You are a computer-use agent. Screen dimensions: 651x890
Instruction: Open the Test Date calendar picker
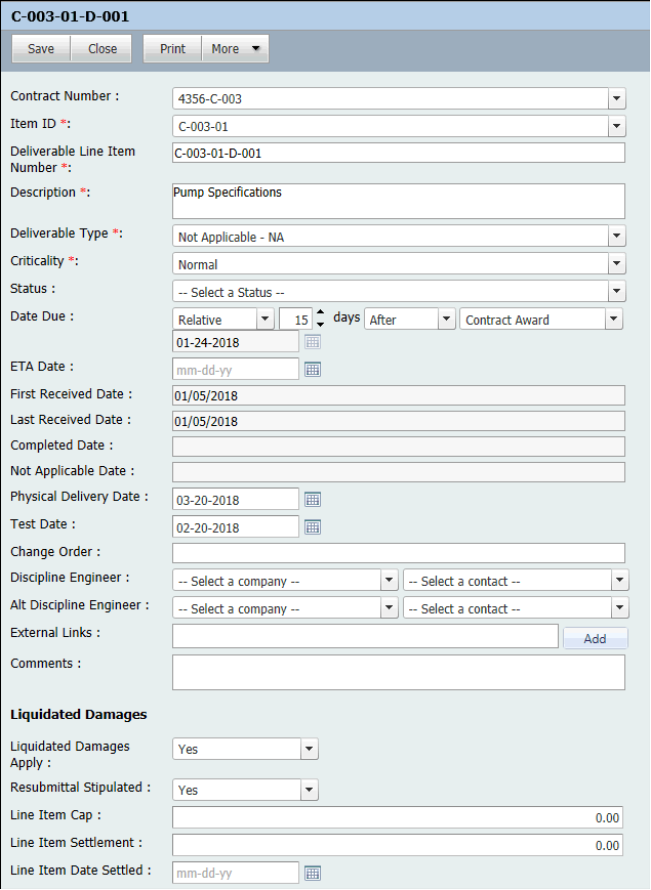[313, 526]
